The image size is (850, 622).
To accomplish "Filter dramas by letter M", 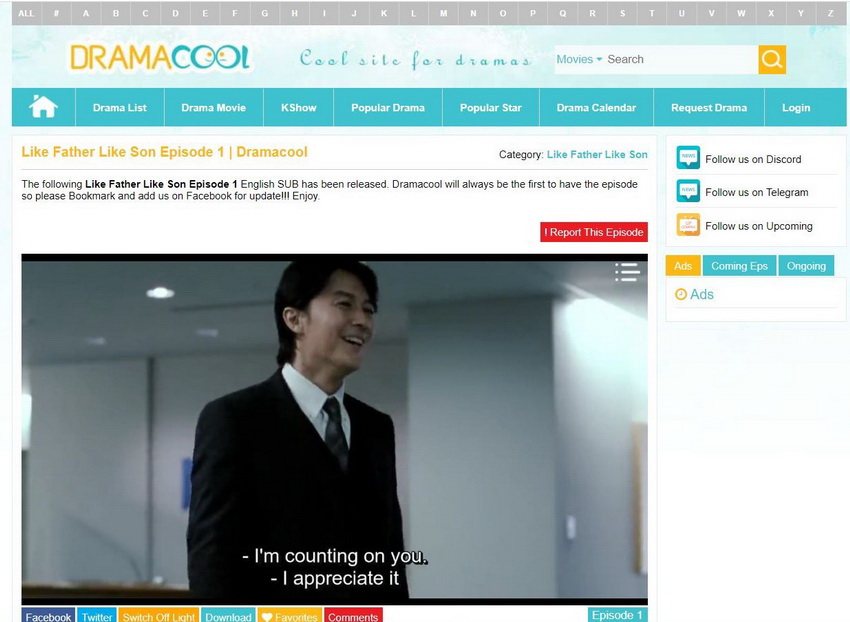I will coord(444,13).
